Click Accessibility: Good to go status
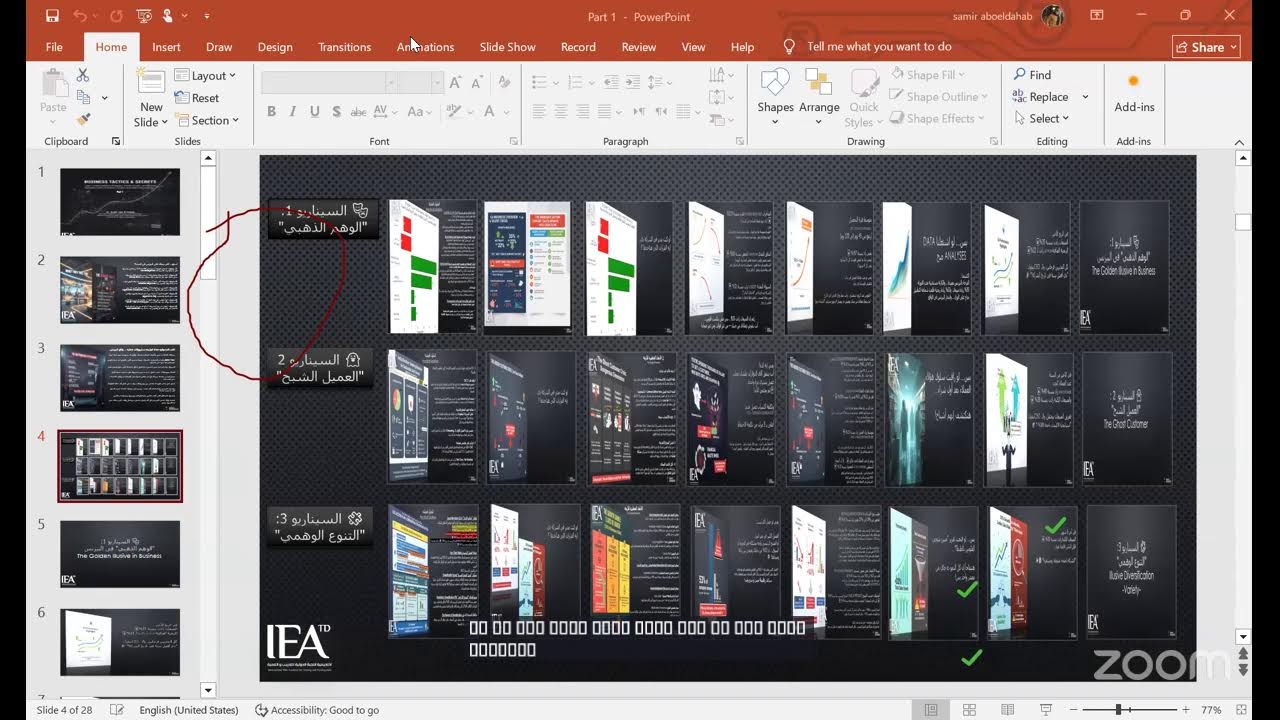1280x720 pixels. [x=317, y=710]
